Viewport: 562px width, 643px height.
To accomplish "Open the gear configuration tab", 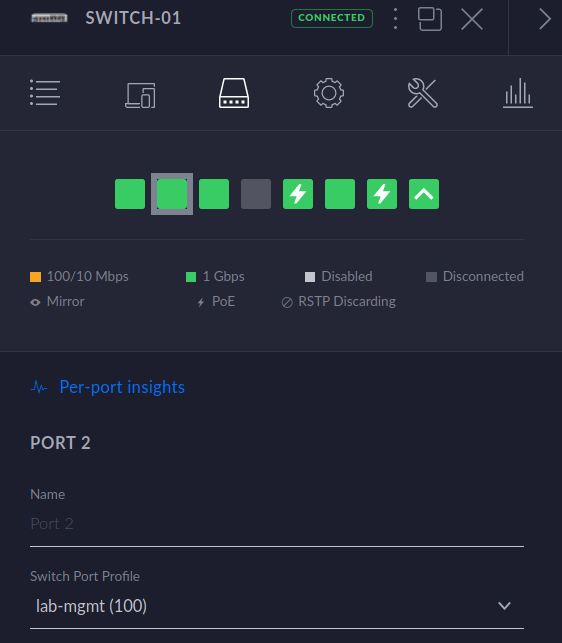I will (x=329, y=93).
